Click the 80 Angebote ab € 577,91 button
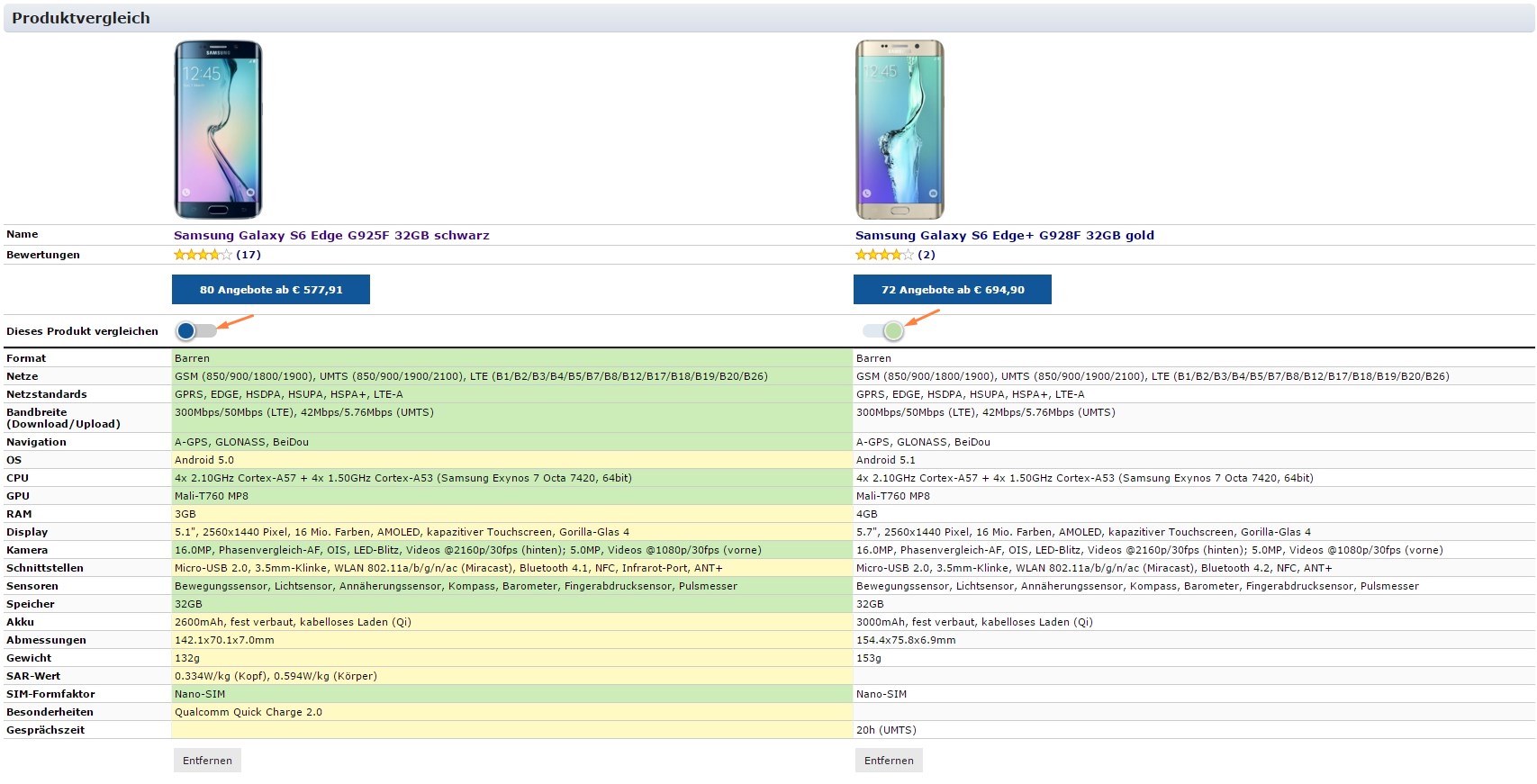Image resolution: width=1537 pixels, height=784 pixels. pyautogui.click(x=271, y=290)
